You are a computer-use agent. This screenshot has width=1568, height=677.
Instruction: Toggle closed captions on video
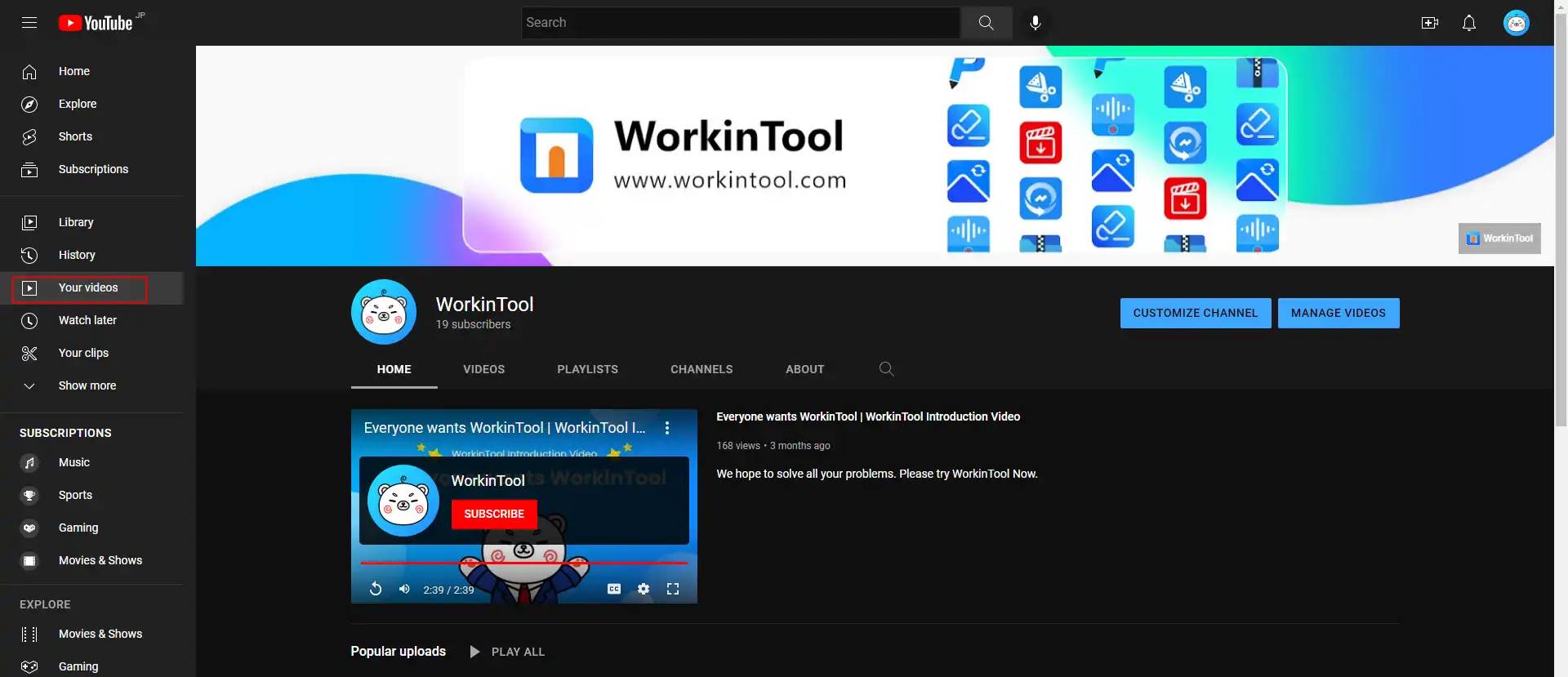614,589
